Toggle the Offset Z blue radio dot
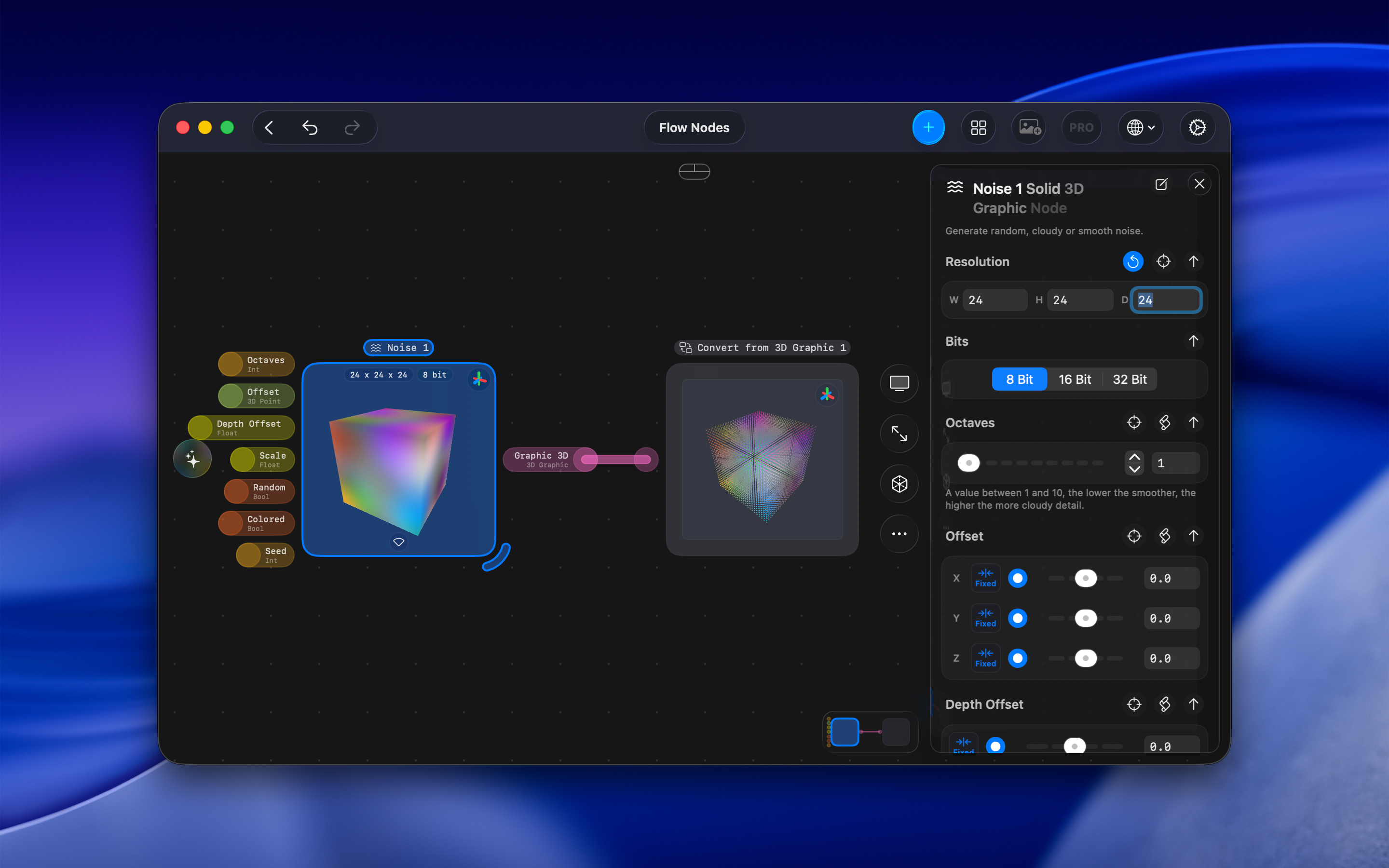Image resolution: width=1389 pixels, height=868 pixels. (1018, 658)
